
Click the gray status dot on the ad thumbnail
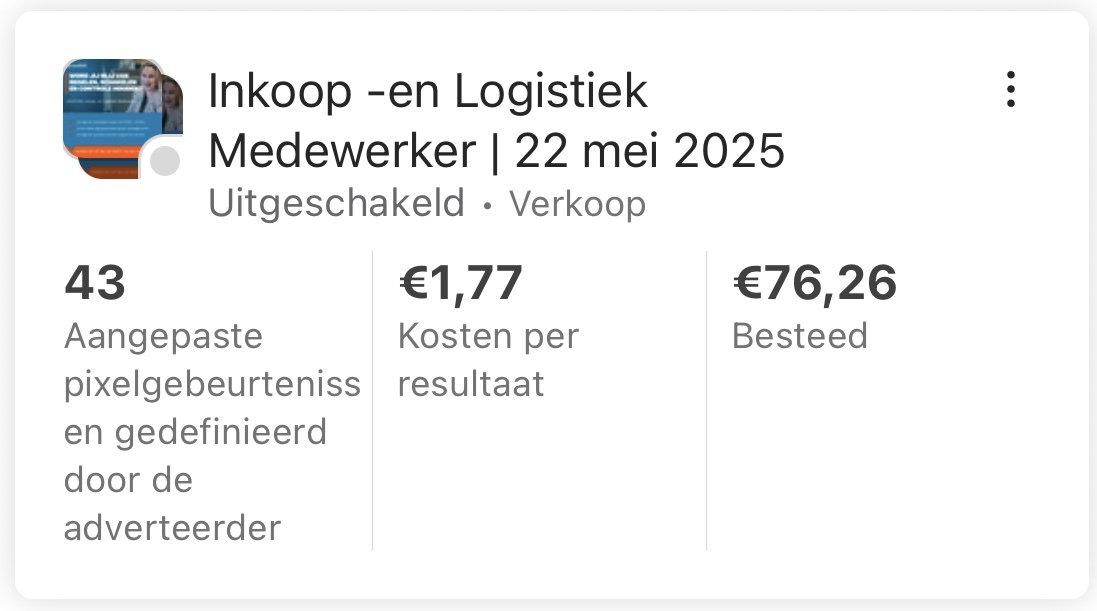click(x=164, y=161)
